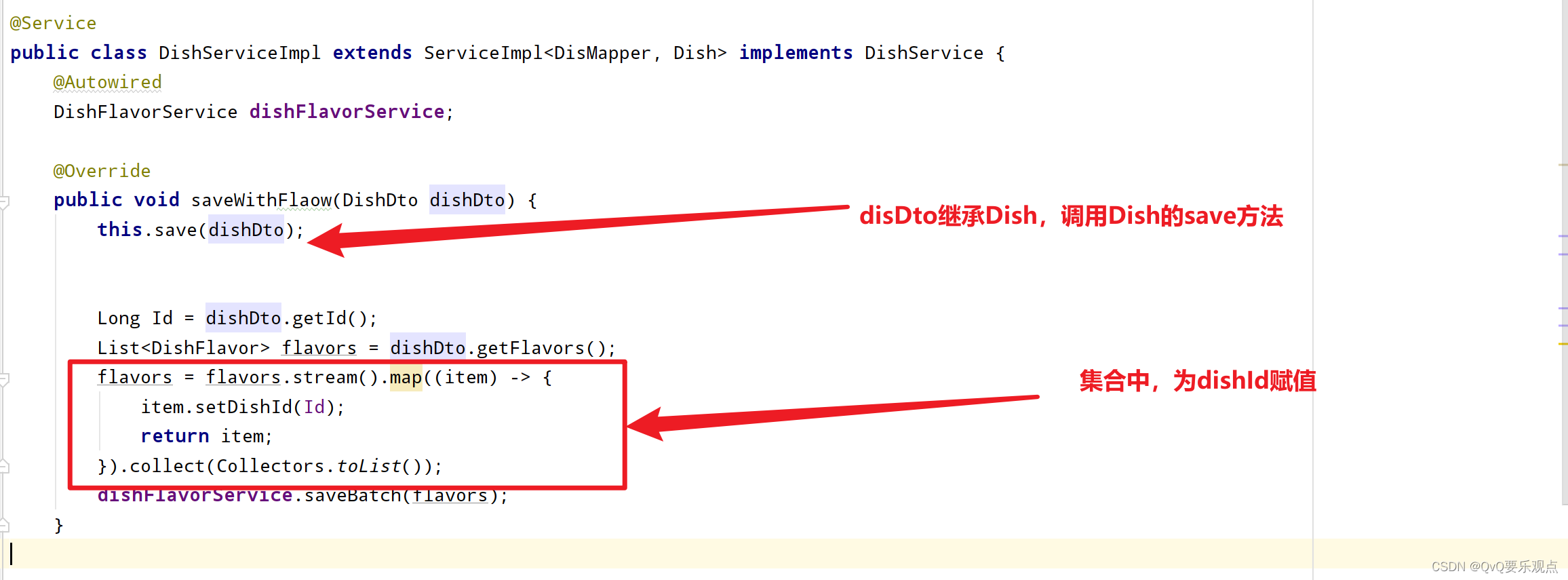The height and width of the screenshot is (580, 1568).
Task: Click the vertical scrollbar on the editor's right edge
Action: (1564, 252)
